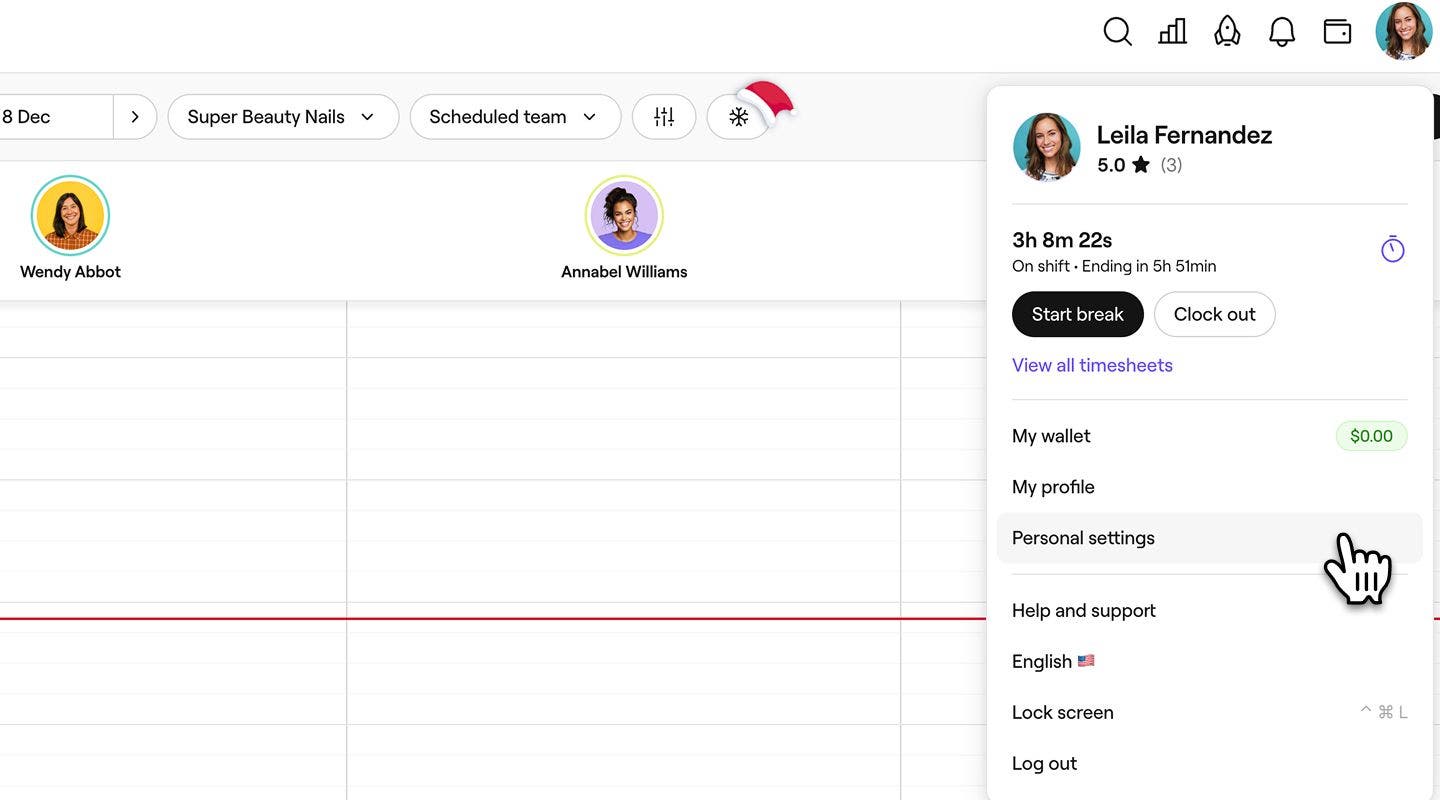Select English language option
This screenshot has width=1440, height=800.
tap(1053, 661)
